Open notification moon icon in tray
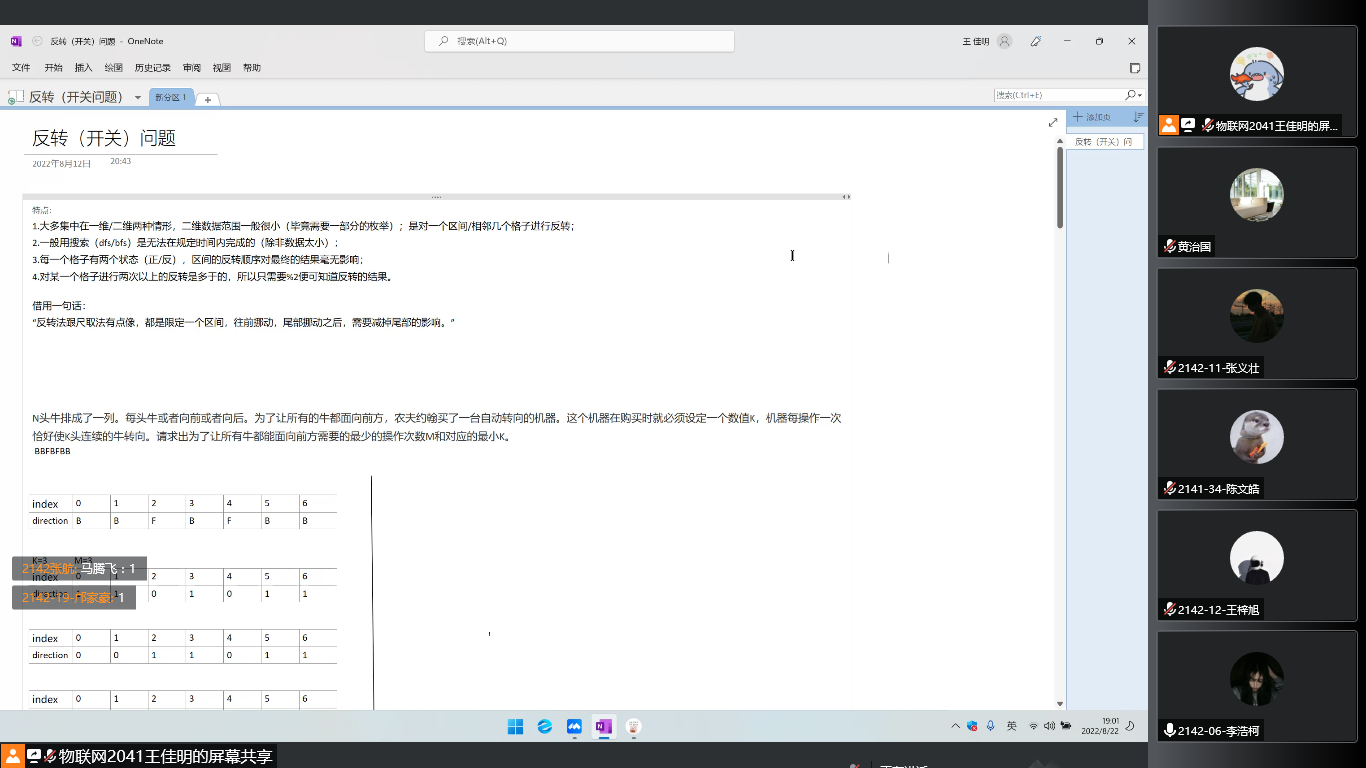Screen dimensions: 1366x768 click(x=1129, y=726)
